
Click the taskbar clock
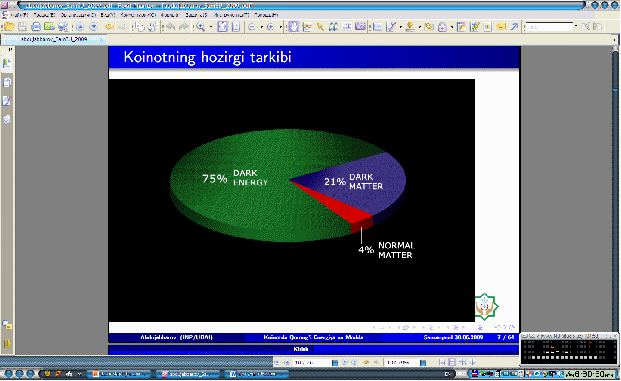(x=590, y=374)
